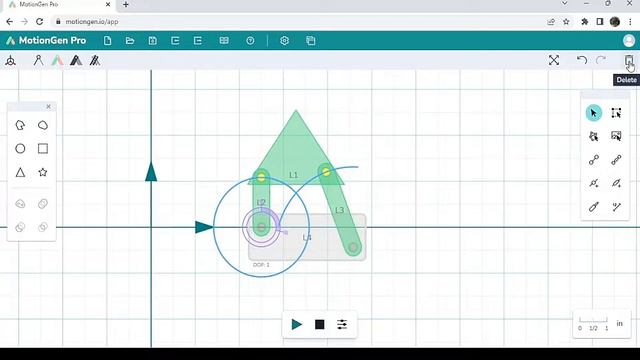
Task: Select the add-joint-on-link tool
Action: [593, 183]
